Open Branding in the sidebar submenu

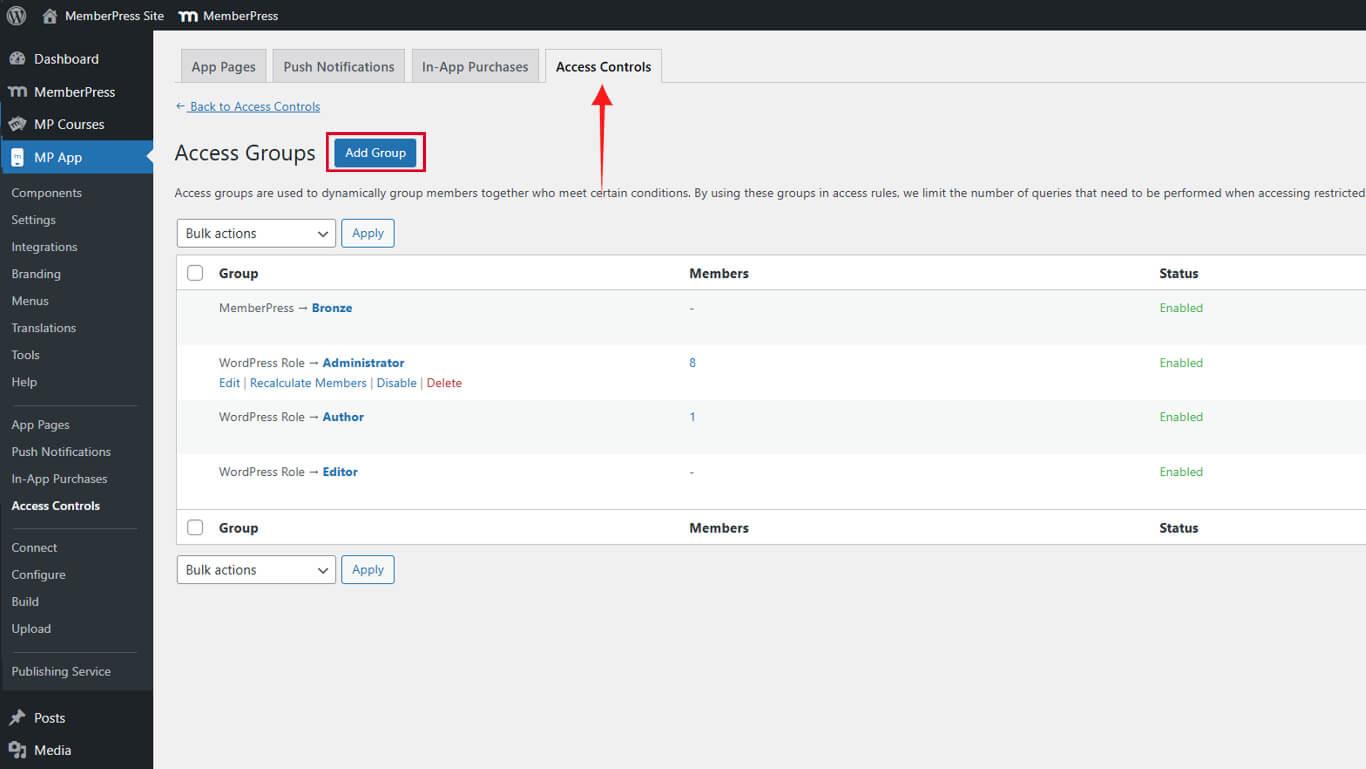point(36,274)
